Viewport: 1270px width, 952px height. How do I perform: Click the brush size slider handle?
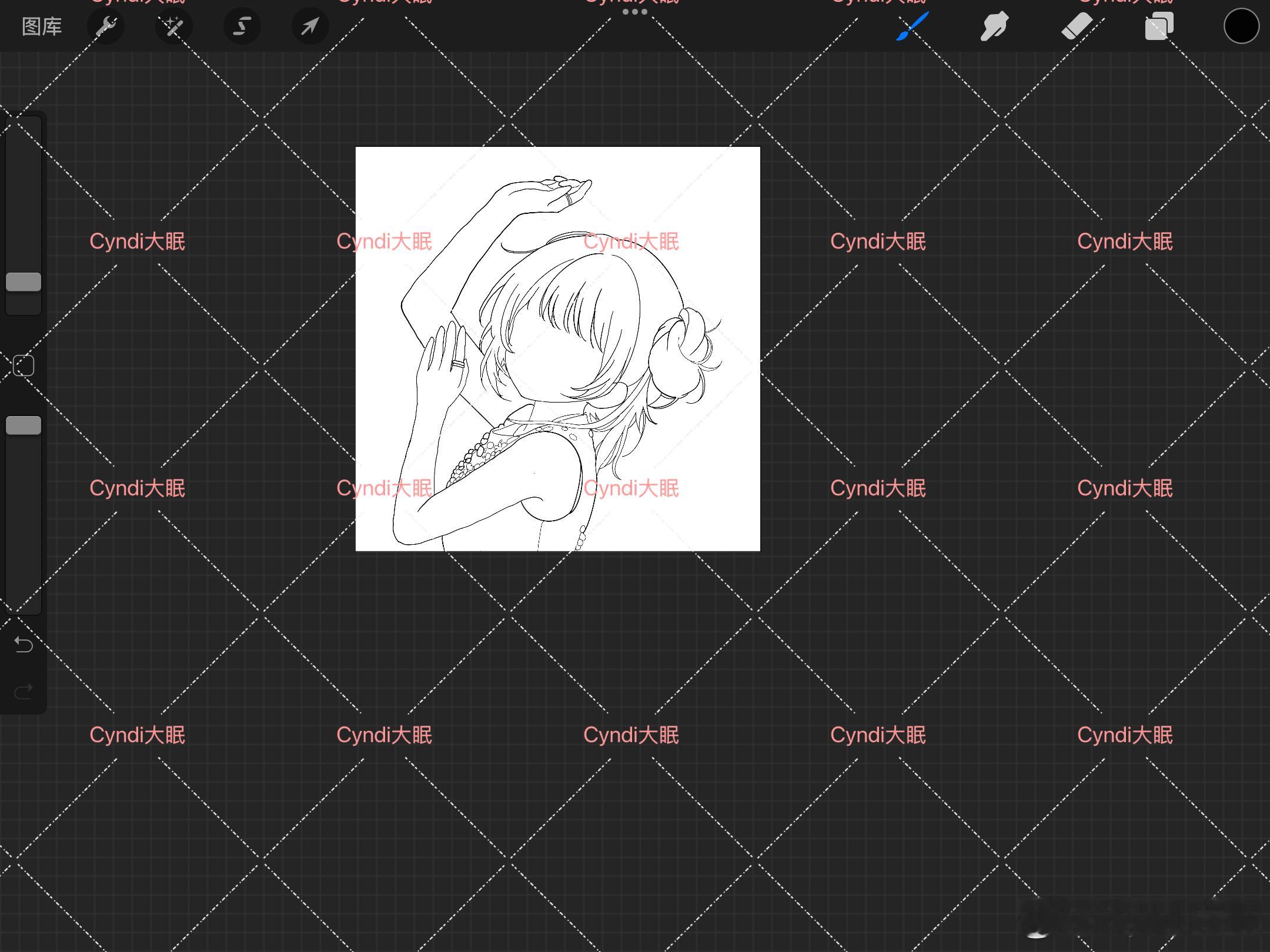[24, 282]
